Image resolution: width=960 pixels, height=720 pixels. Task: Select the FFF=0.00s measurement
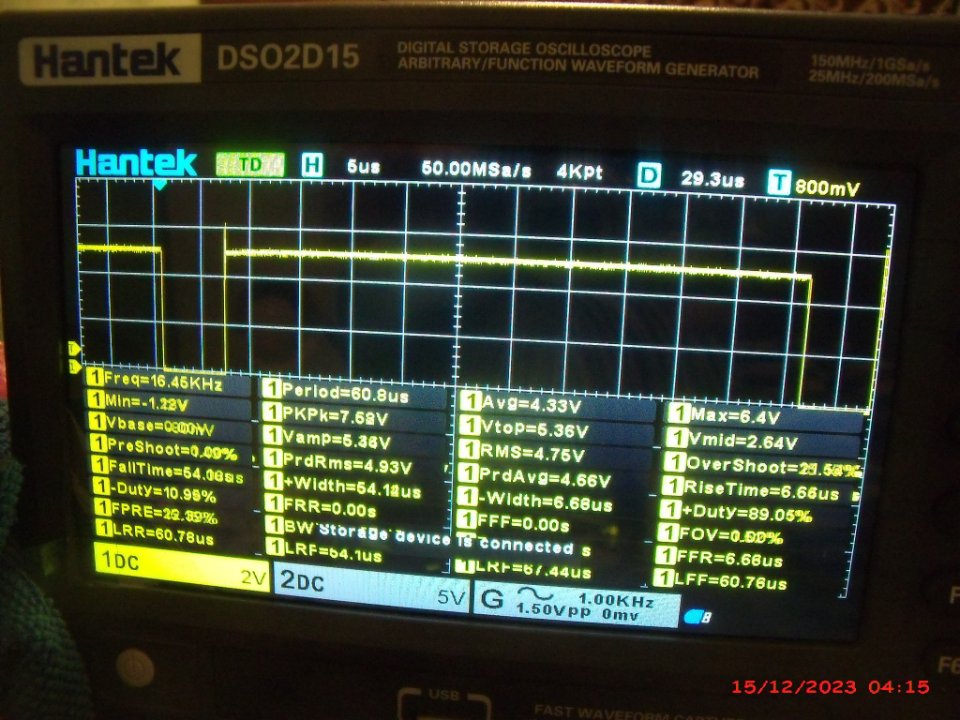point(514,522)
